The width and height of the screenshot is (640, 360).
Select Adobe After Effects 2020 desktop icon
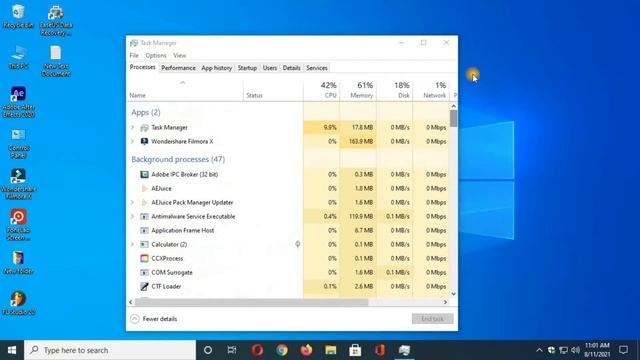click(x=18, y=102)
